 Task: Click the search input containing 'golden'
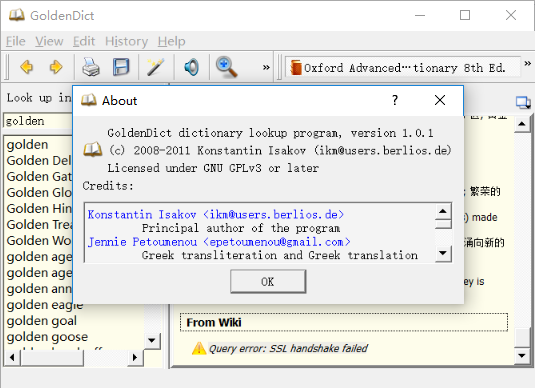pyautogui.click(x=38, y=121)
